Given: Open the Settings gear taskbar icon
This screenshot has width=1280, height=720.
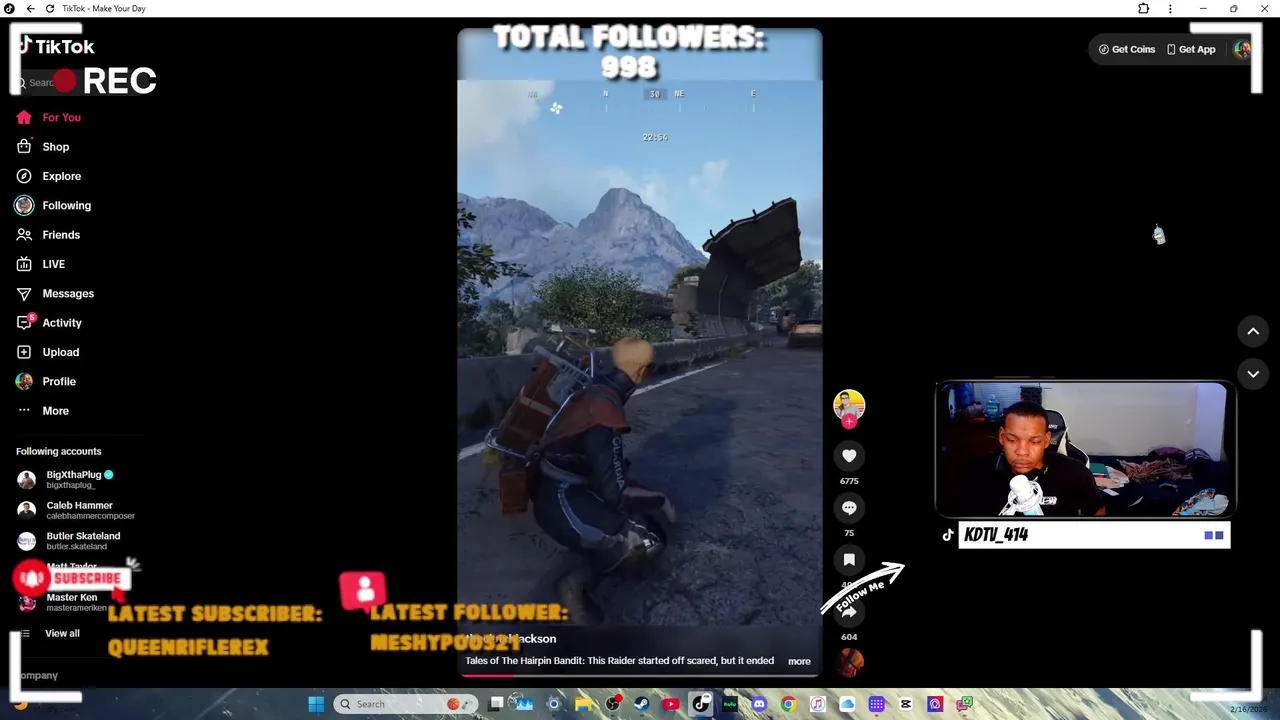Looking at the screenshot, I should point(553,704).
